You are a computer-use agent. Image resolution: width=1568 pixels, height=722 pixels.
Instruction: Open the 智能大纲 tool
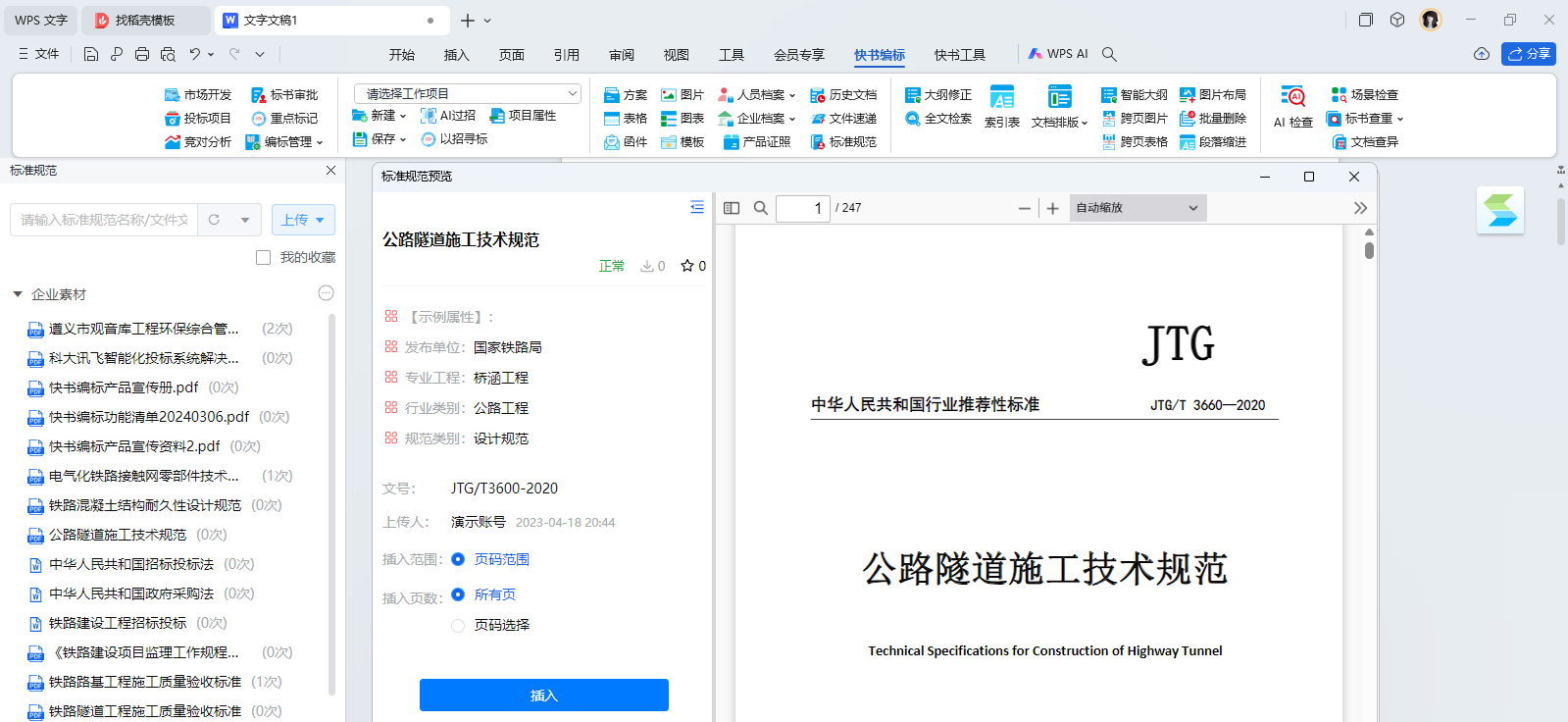(1135, 95)
